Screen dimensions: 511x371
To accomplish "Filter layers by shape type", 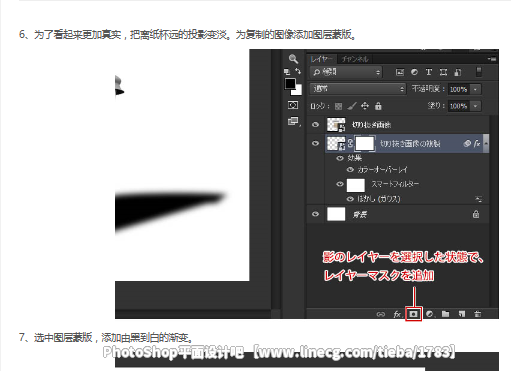I will tap(443, 72).
